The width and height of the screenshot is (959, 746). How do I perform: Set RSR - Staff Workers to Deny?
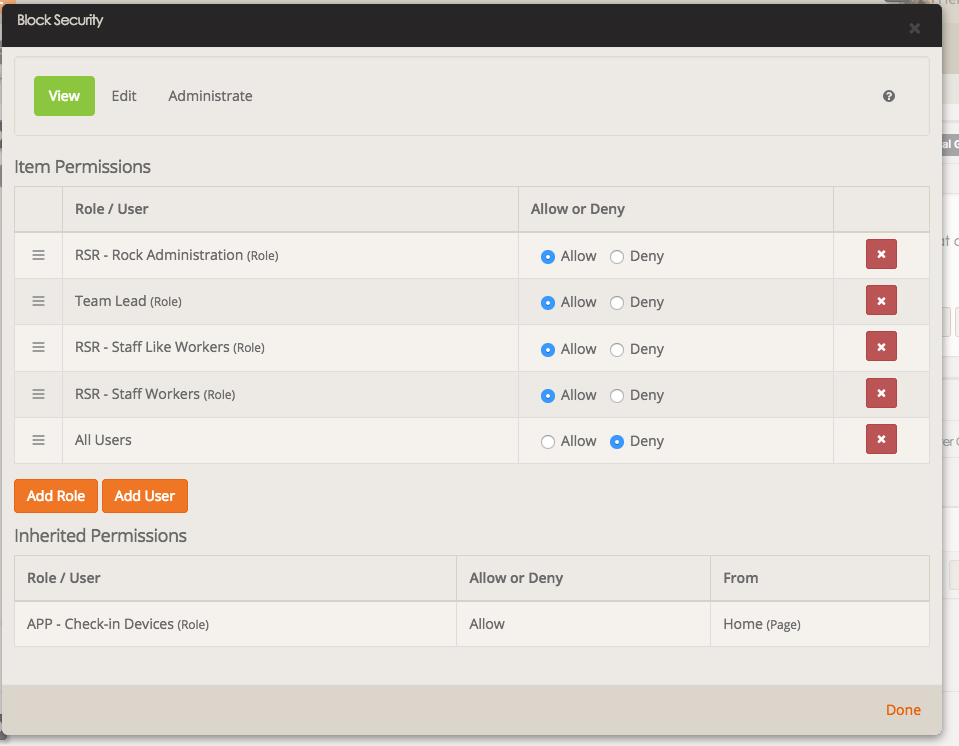[x=617, y=396]
